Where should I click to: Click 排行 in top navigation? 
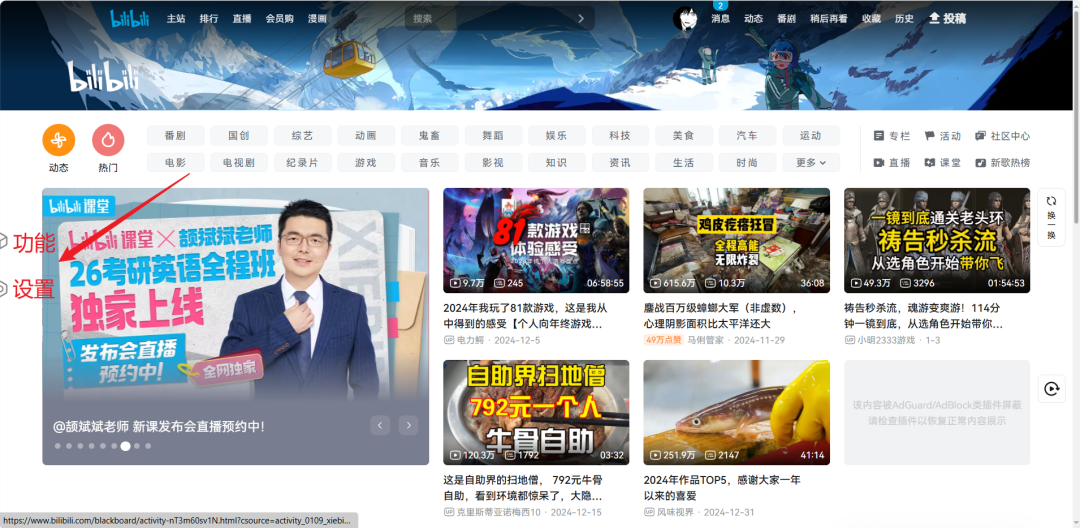point(209,19)
